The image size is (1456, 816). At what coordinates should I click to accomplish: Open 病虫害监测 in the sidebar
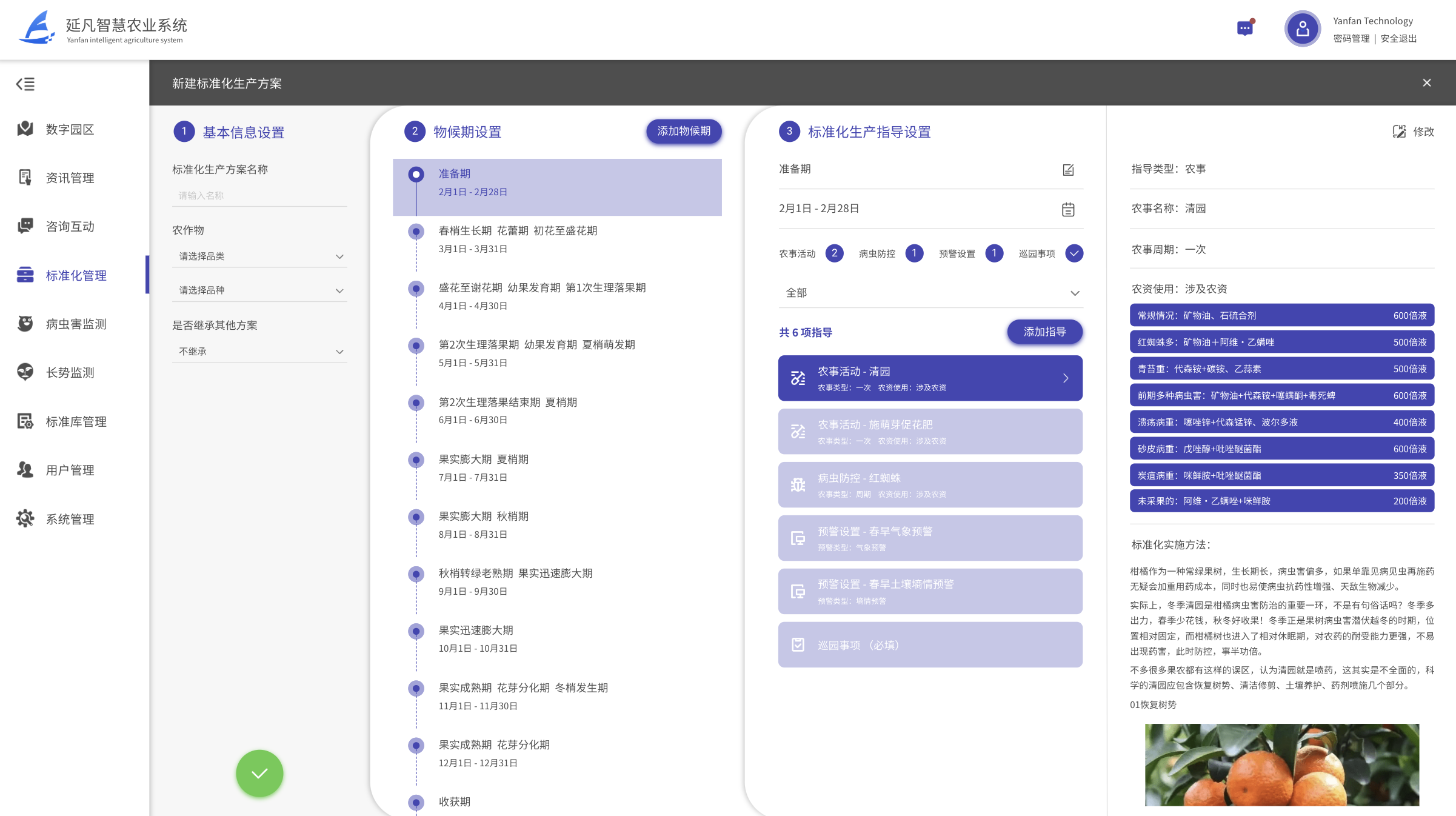click(76, 324)
